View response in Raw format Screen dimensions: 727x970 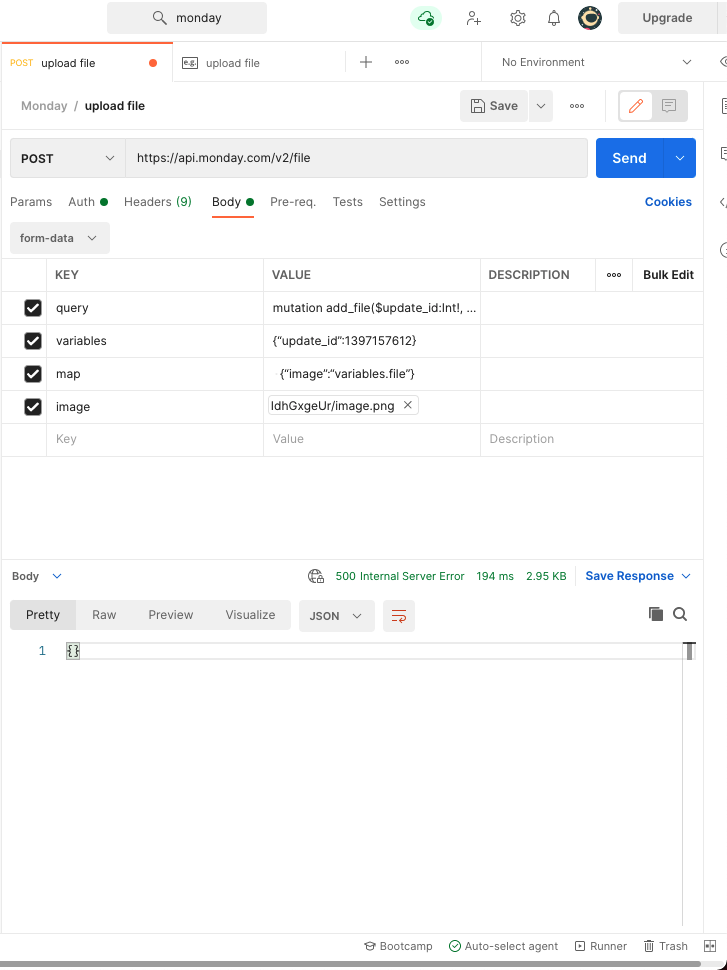(x=104, y=614)
